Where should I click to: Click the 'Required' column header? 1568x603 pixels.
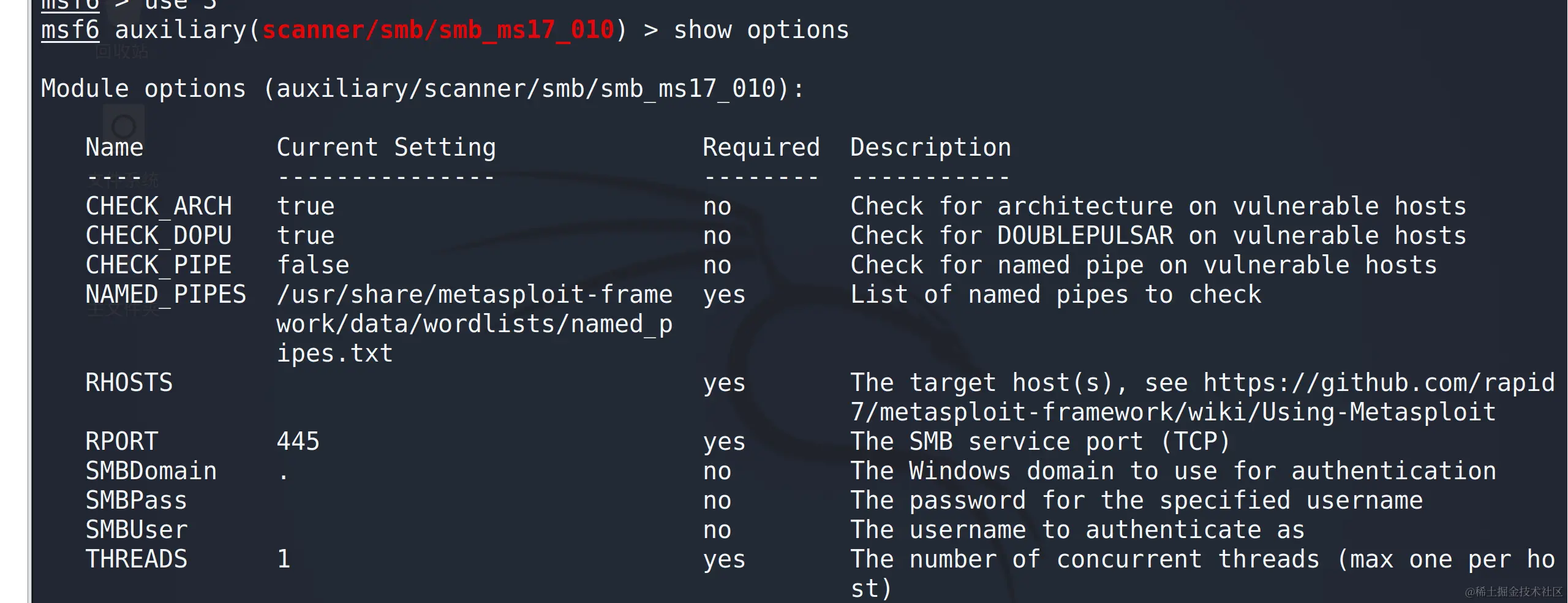click(x=761, y=148)
